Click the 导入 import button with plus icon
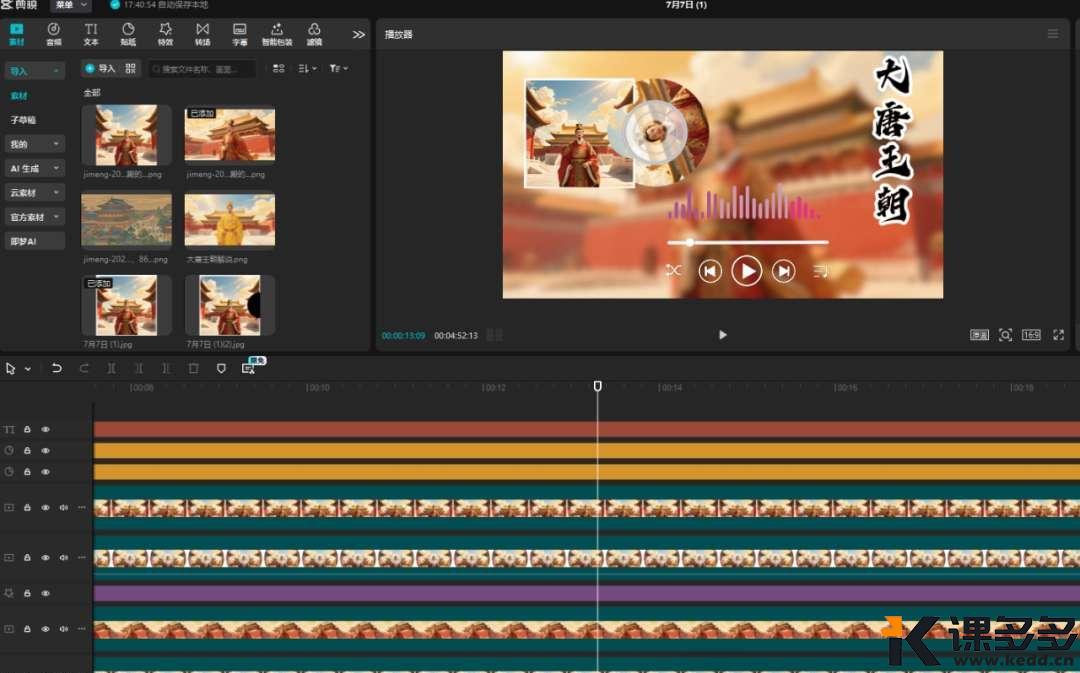1080x673 pixels. (x=100, y=68)
